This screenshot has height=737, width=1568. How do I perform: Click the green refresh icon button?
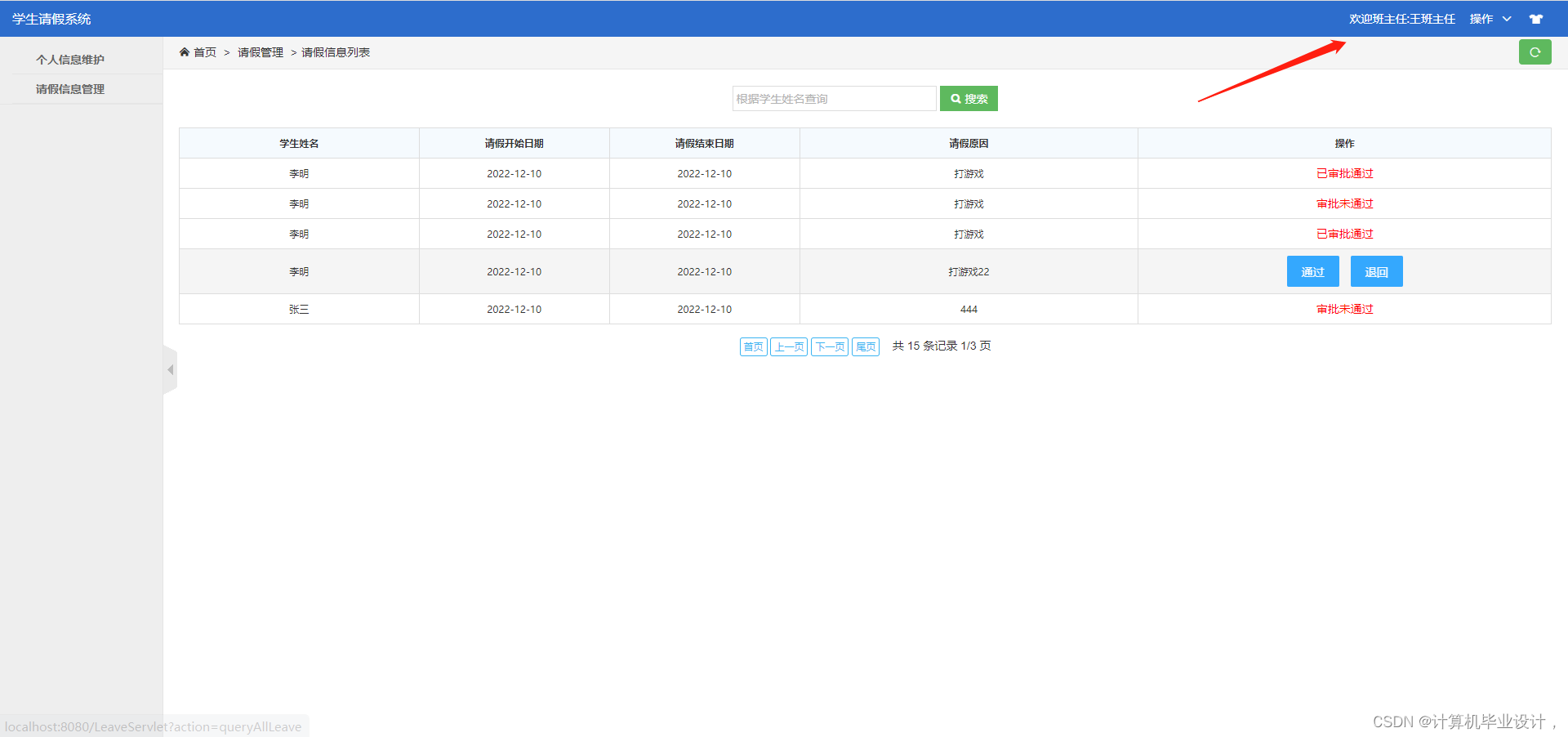point(1535,52)
